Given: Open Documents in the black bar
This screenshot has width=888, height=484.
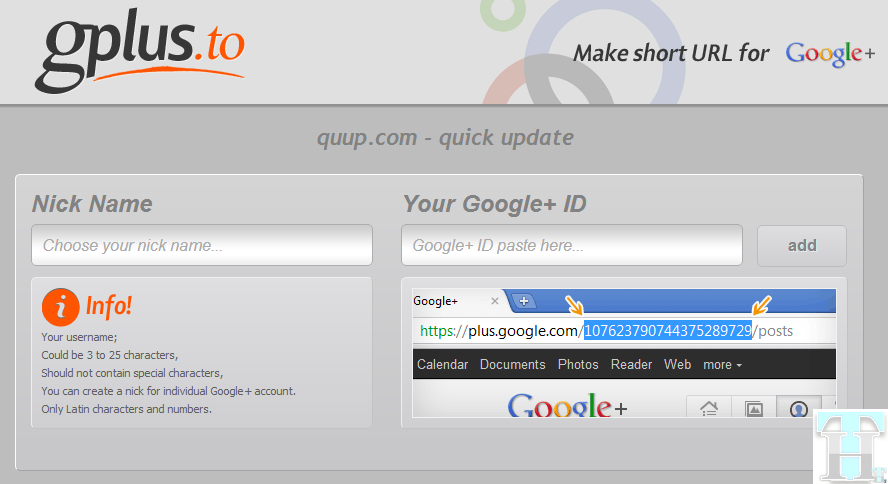Looking at the screenshot, I should [512, 365].
